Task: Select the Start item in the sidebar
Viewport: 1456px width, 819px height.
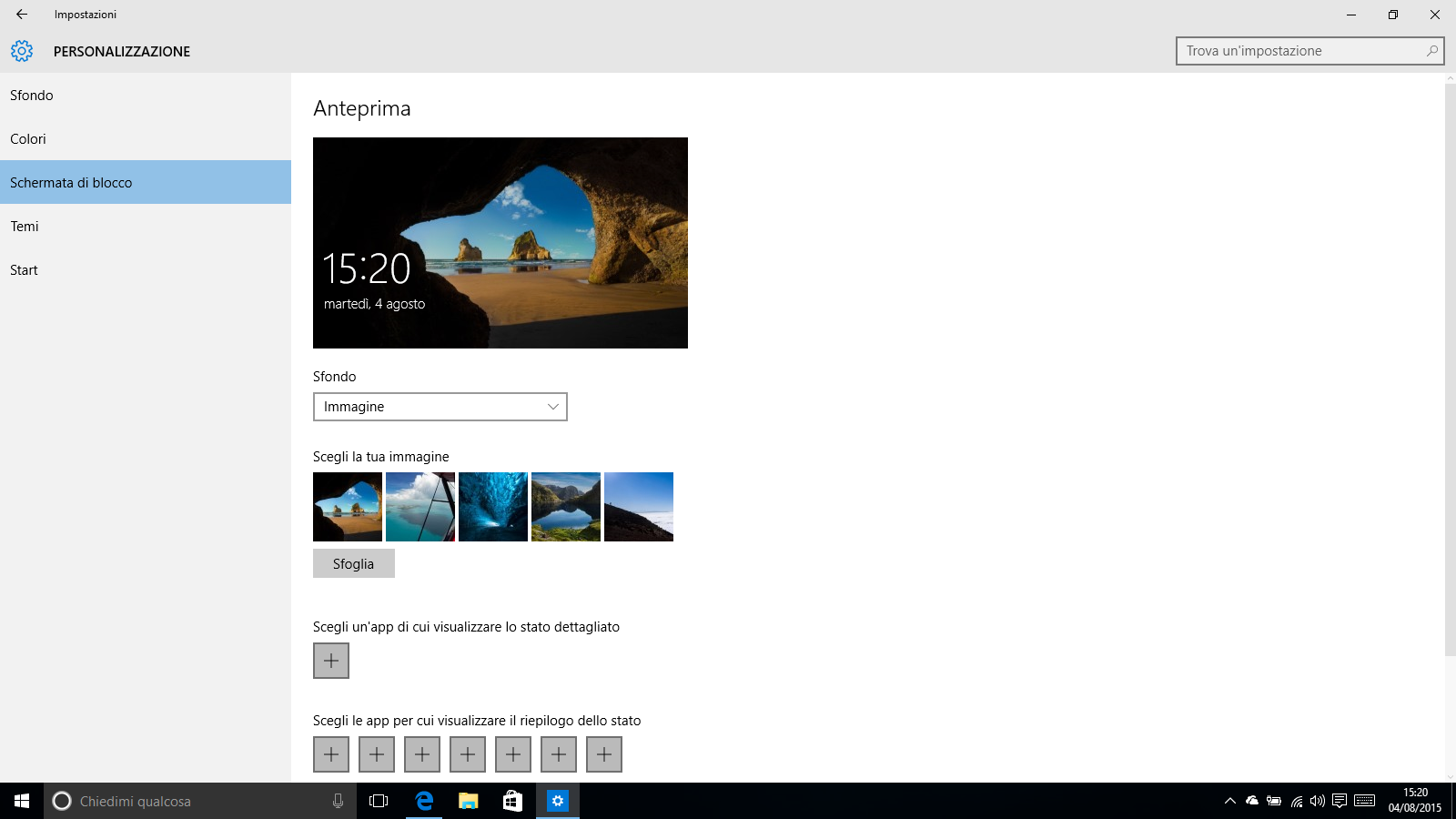Action: (24, 269)
